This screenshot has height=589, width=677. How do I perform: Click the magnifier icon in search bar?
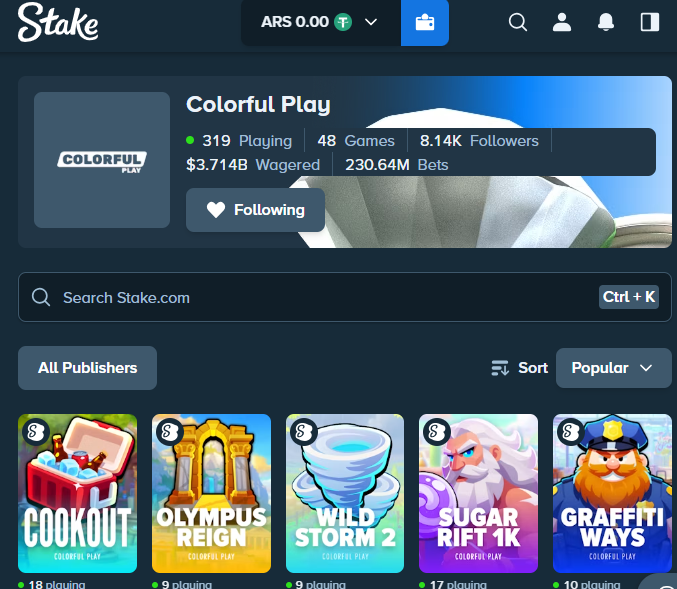click(x=41, y=297)
